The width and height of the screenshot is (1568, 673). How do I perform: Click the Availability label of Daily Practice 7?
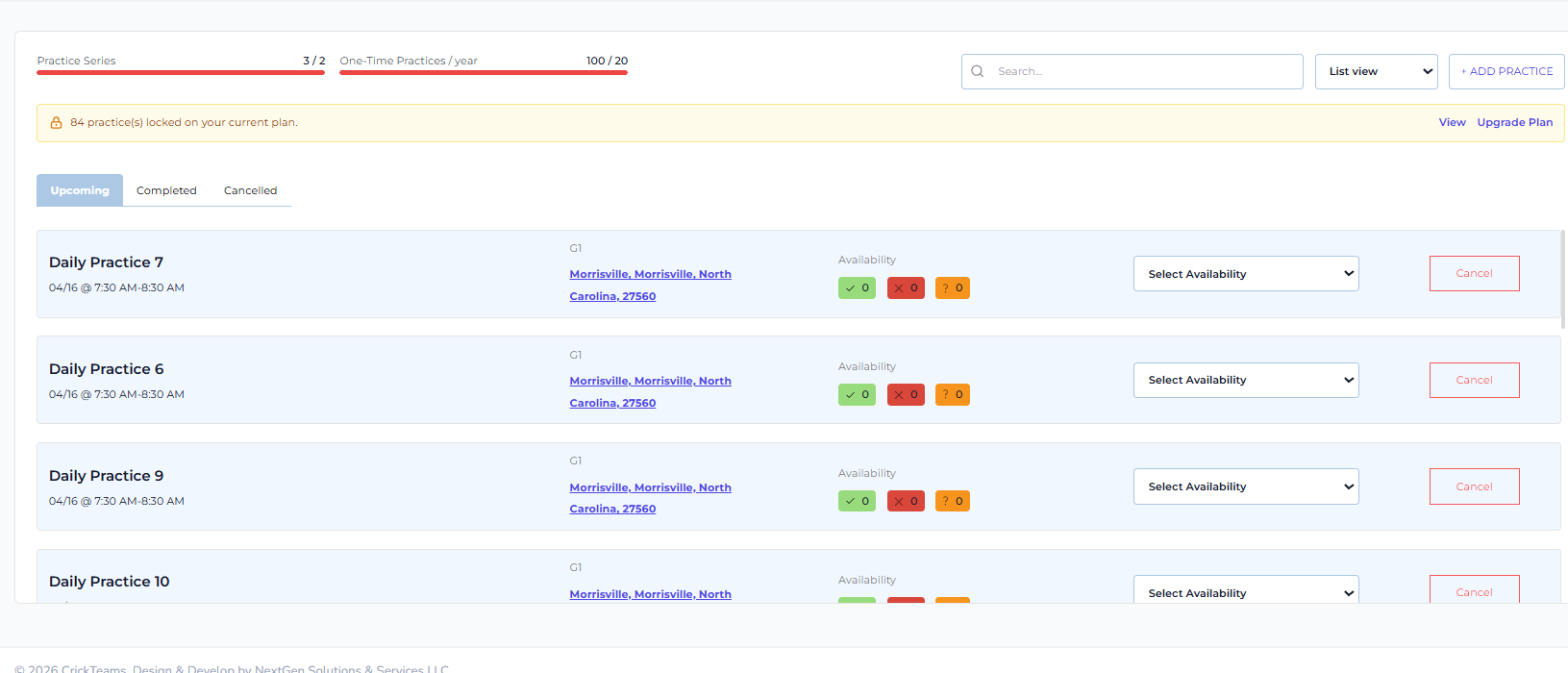867,260
